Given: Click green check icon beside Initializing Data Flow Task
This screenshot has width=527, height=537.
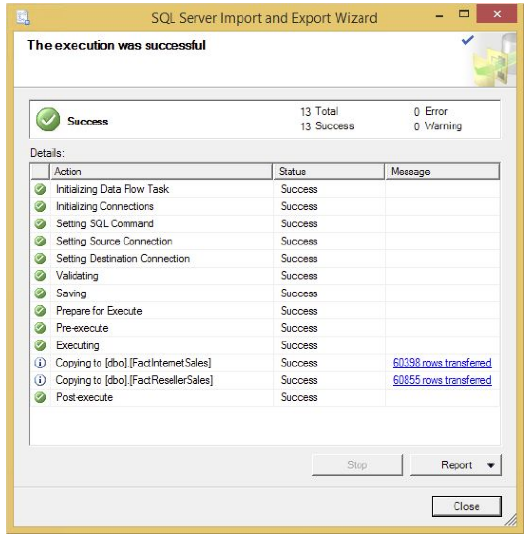Looking at the screenshot, I should pyautogui.click(x=40, y=189).
